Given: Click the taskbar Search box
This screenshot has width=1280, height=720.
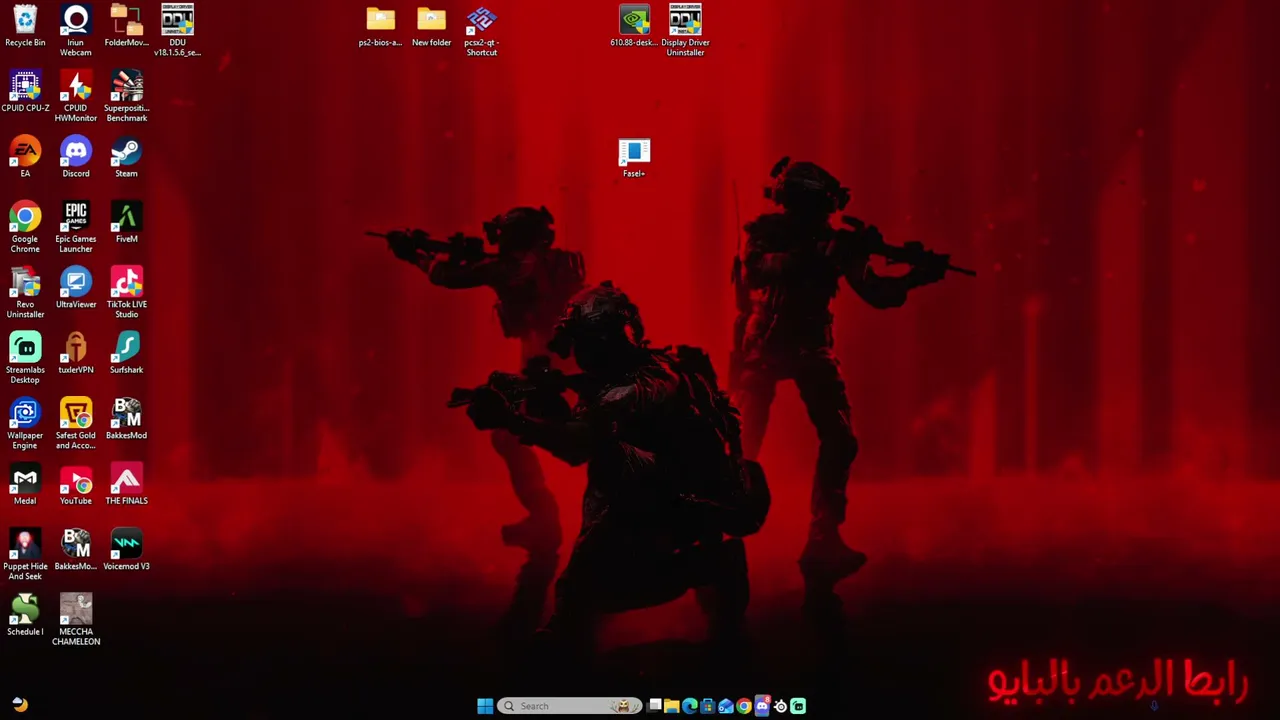Looking at the screenshot, I should coord(570,706).
